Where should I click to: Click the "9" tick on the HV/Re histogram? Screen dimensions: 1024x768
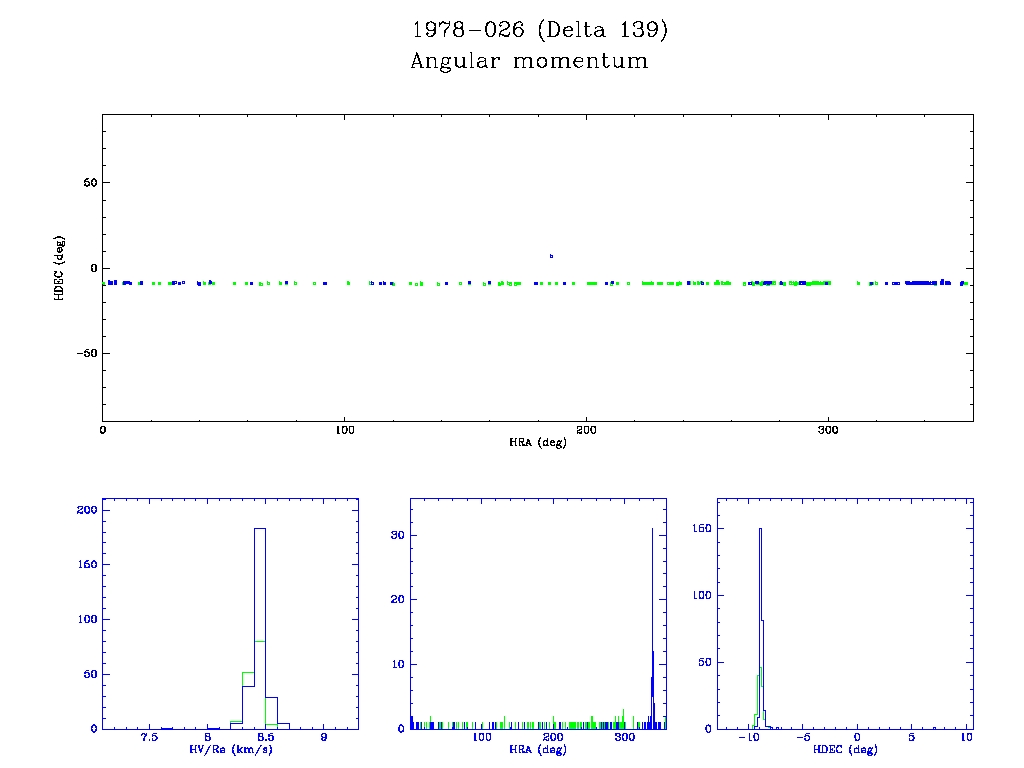(x=324, y=737)
